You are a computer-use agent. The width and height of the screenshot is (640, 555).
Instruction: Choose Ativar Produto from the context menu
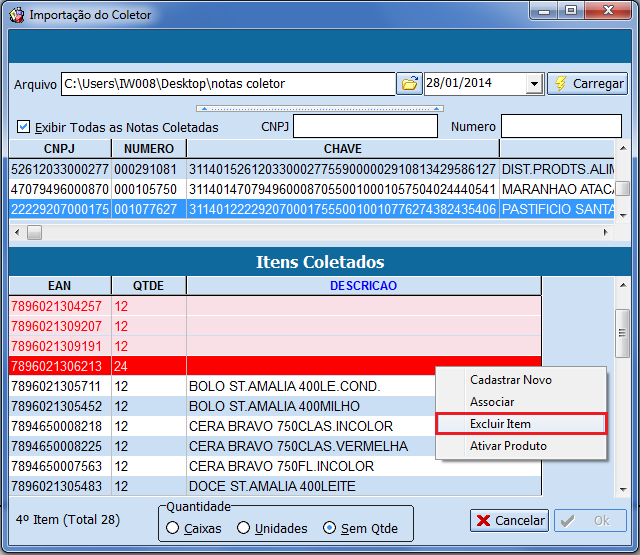pos(508,446)
